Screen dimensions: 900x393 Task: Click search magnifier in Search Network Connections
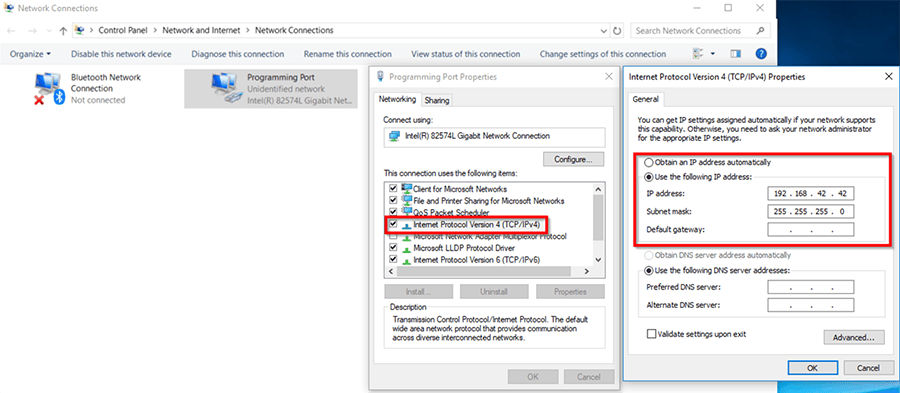click(x=760, y=30)
